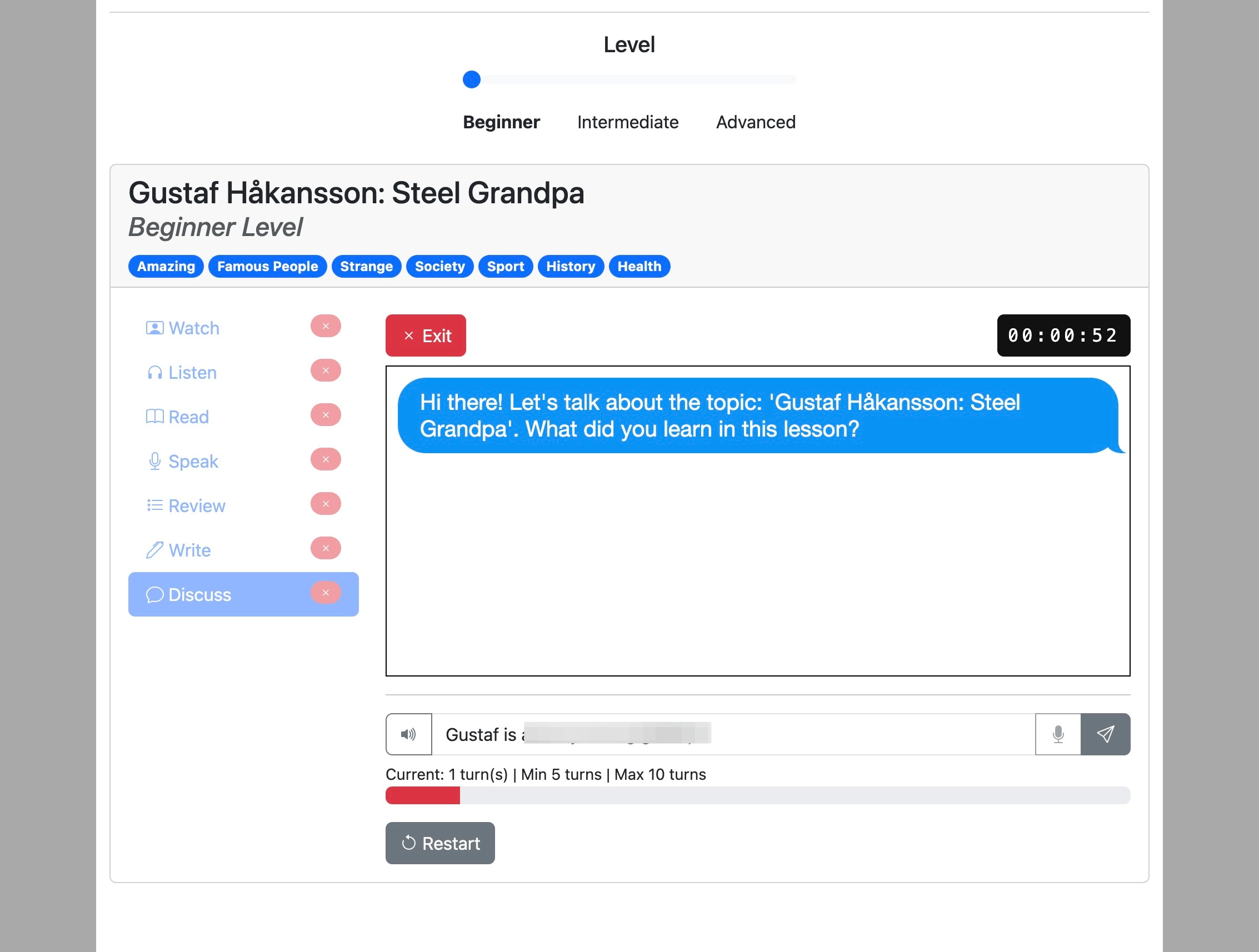Click the Restart button
1259x952 pixels.
tap(440, 843)
